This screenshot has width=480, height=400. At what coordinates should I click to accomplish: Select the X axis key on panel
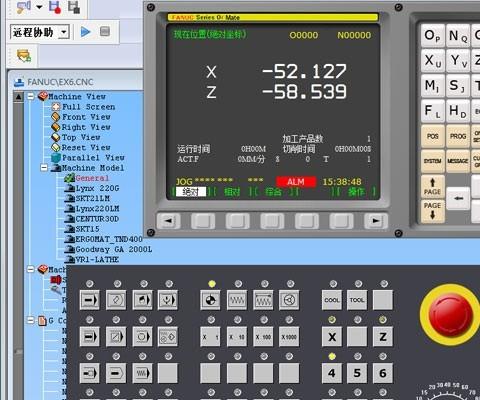pos(332,337)
